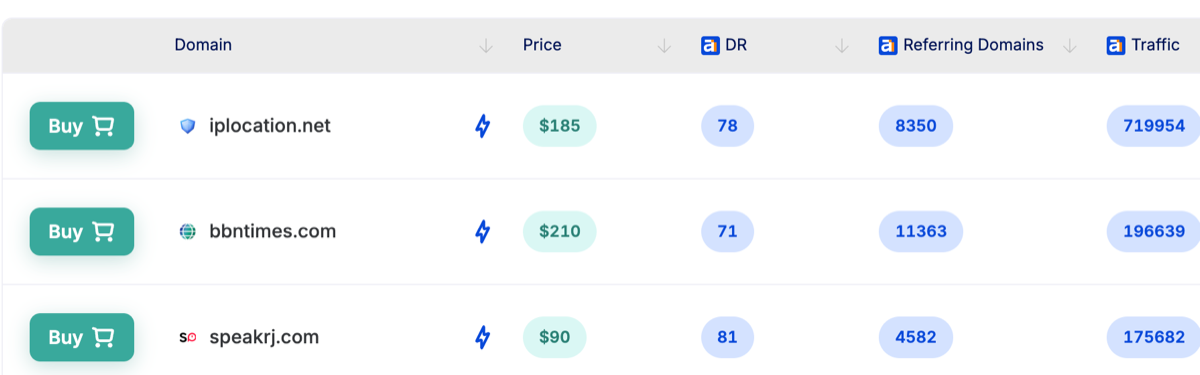The height and width of the screenshot is (375, 1200).
Task: Buy the iplocation.net domain
Action: click(82, 126)
